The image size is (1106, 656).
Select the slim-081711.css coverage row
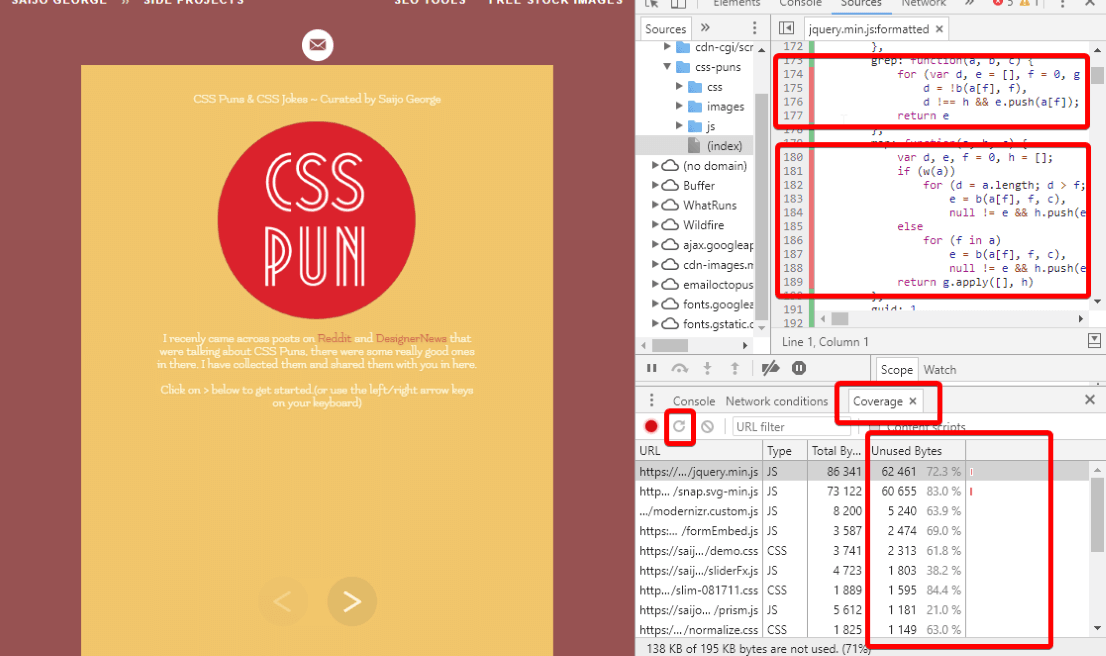pos(862,590)
